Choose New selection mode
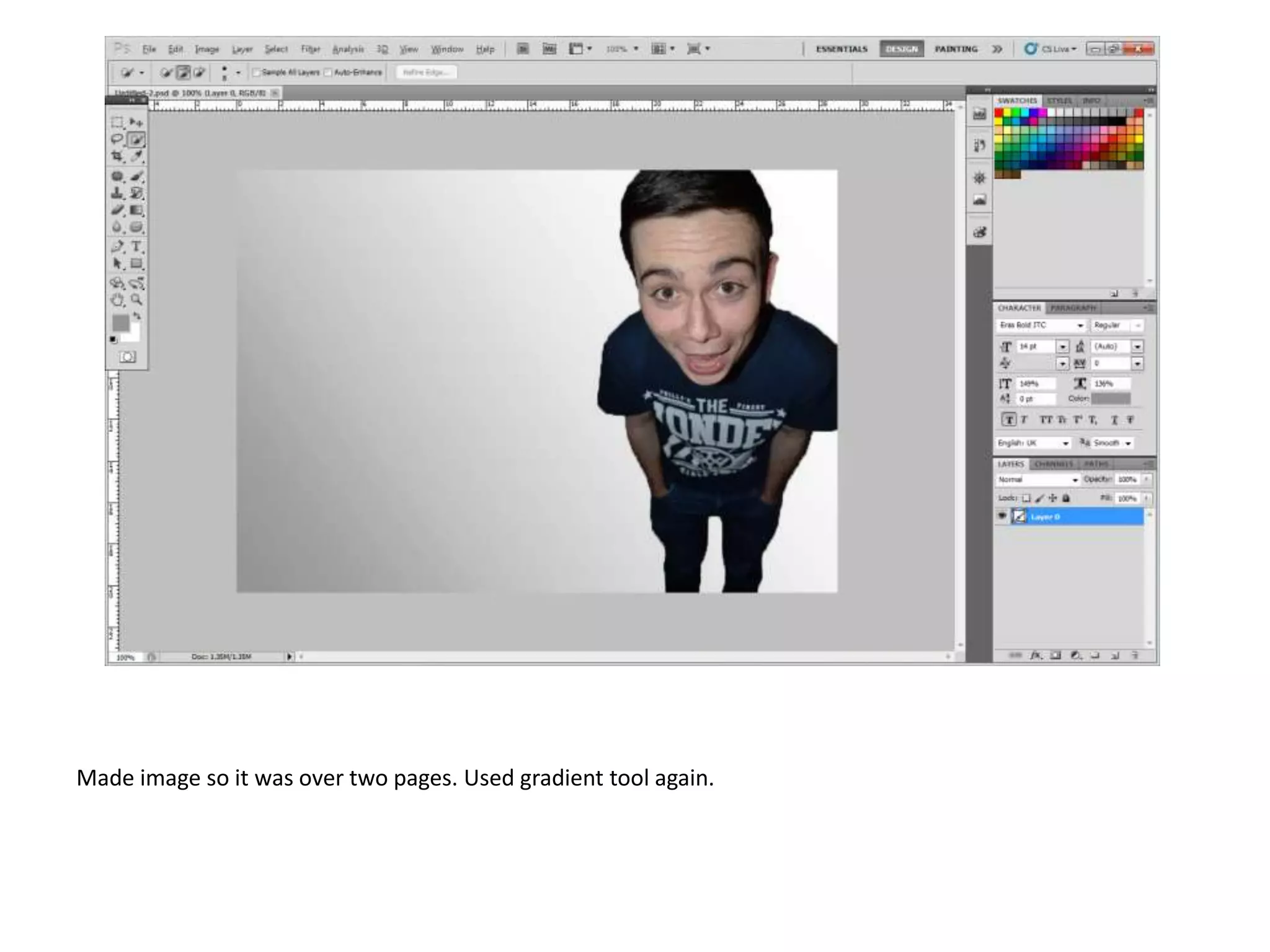This screenshot has width=1270, height=952. pyautogui.click(x=166, y=73)
